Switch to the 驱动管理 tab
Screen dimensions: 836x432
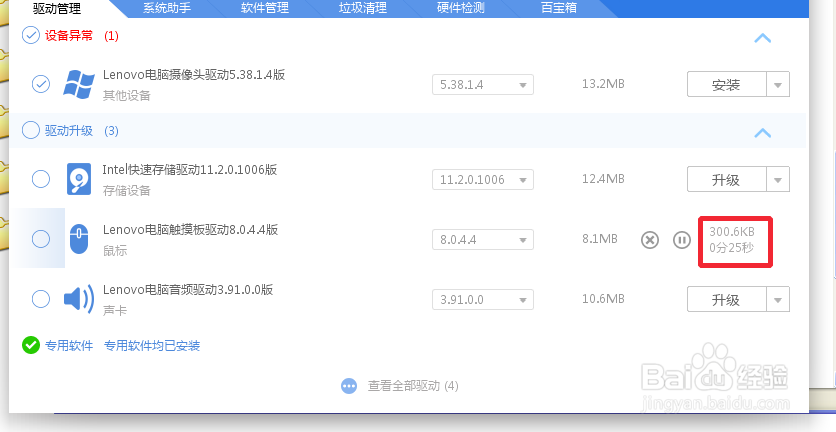(57, 8)
